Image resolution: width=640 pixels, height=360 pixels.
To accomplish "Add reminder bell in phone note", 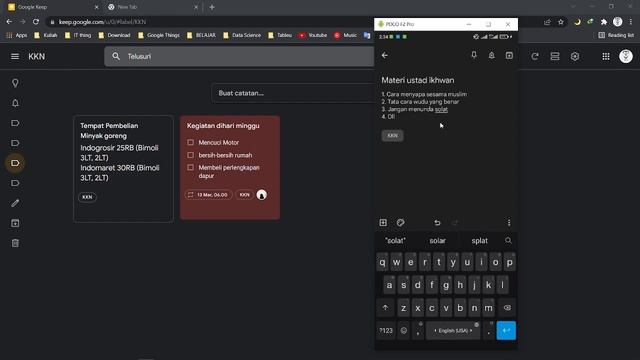I will tap(491, 55).
